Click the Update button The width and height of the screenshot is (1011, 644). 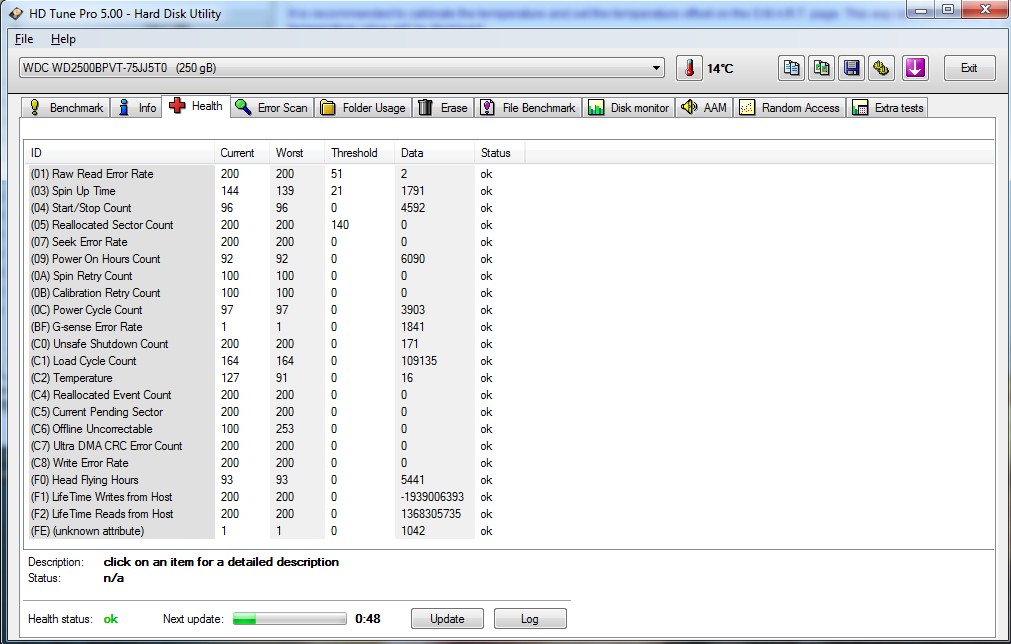pos(447,619)
